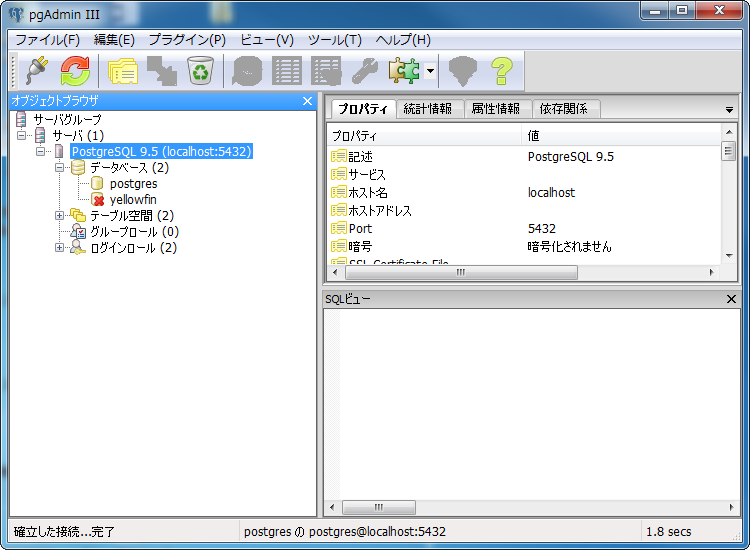The height and width of the screenshot is (550, 750).
Task: Open the ファイル(F) menu
Action: (x=47, y=40)
